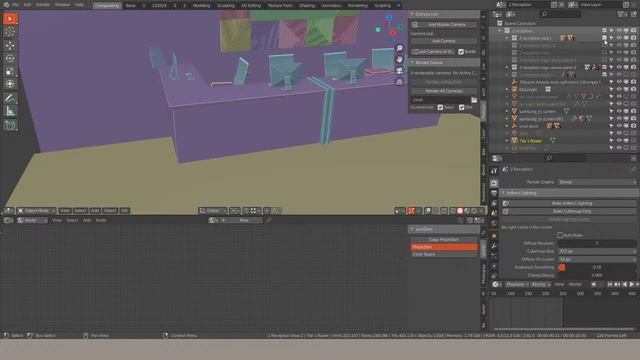640x360 pixels.
Task: Switch to the Shading workspace tab
Action: point(307,5)
